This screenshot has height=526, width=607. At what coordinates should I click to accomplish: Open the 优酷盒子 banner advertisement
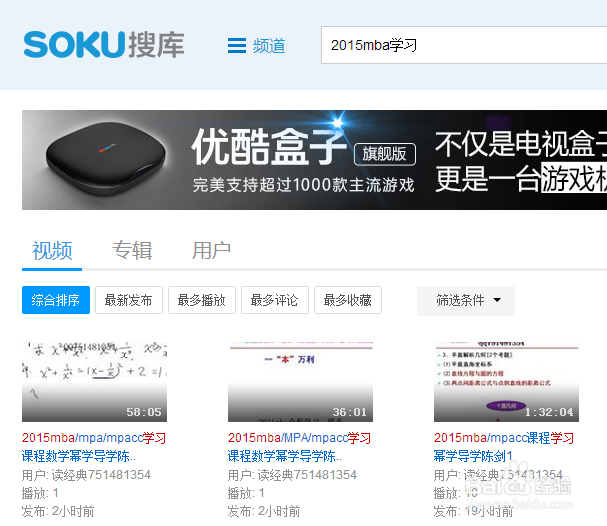point(314,160)
